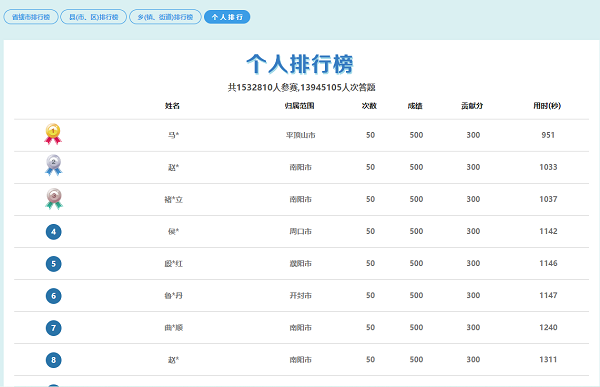Select the active 个人排行 tab
The width and height of the screenshot is (600, 387).
tap(227, 17)
